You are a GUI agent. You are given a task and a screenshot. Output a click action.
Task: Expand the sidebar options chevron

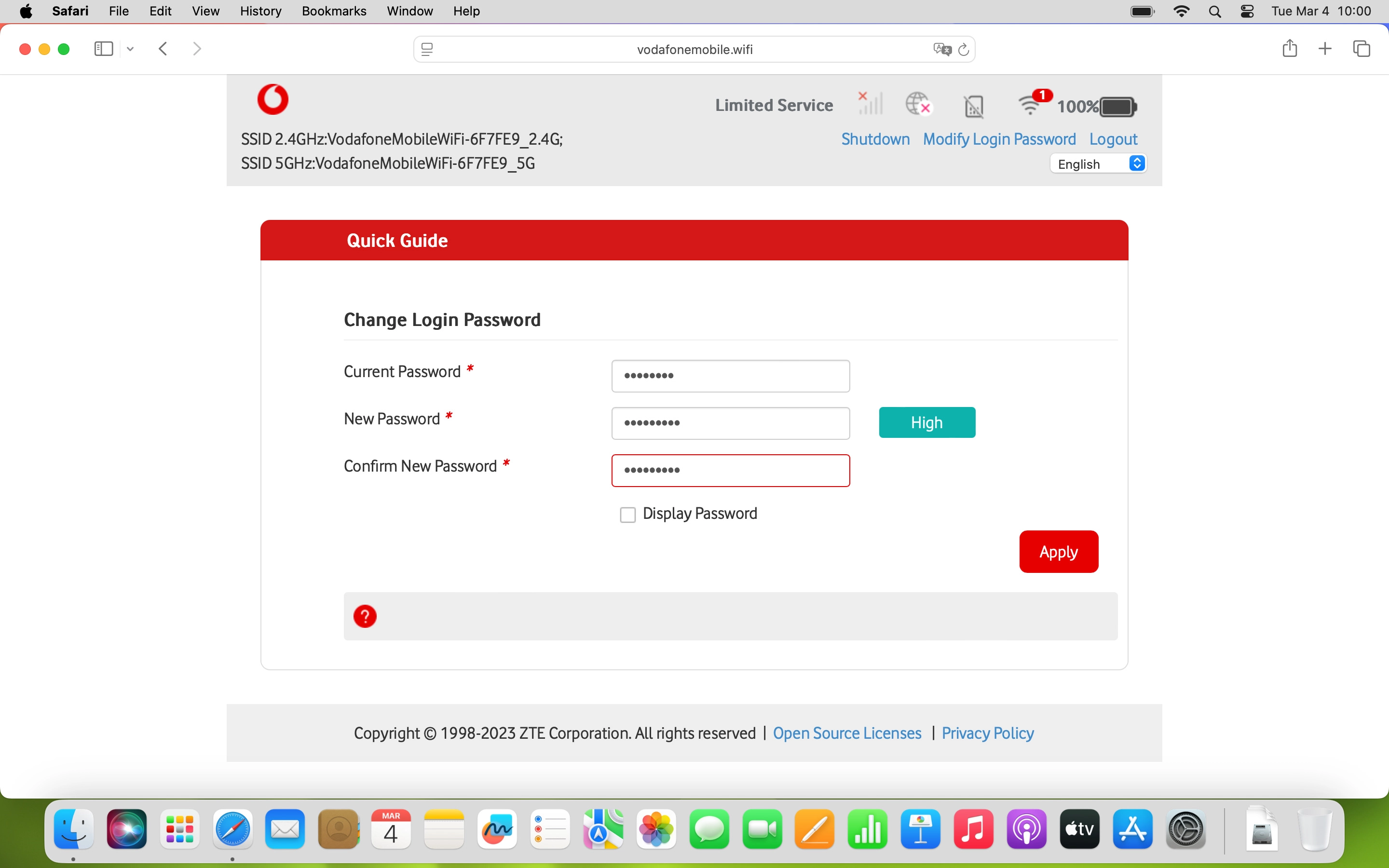[130, 49]
